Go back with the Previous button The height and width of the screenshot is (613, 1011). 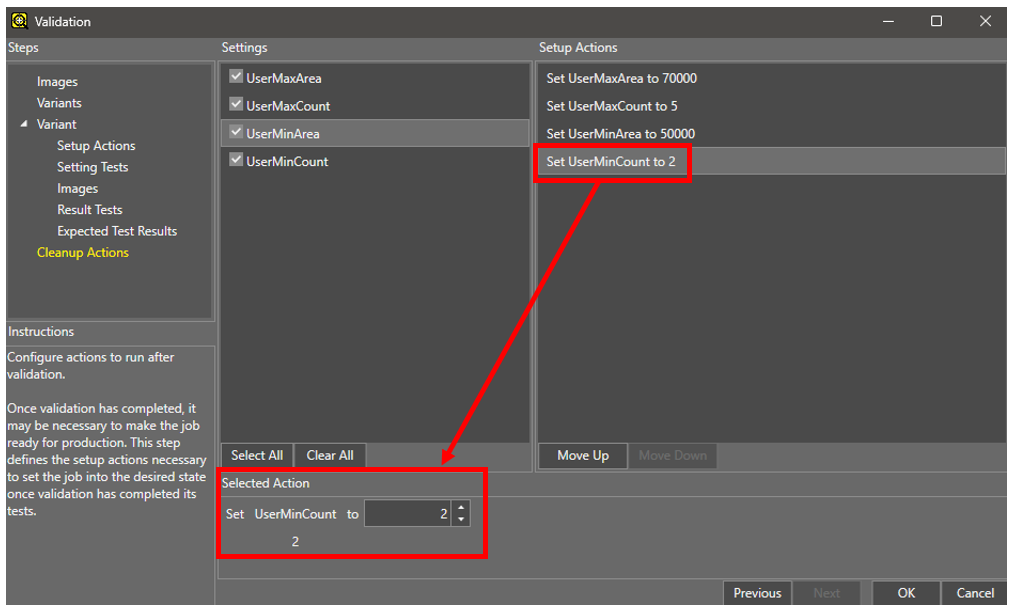point(757,593)
